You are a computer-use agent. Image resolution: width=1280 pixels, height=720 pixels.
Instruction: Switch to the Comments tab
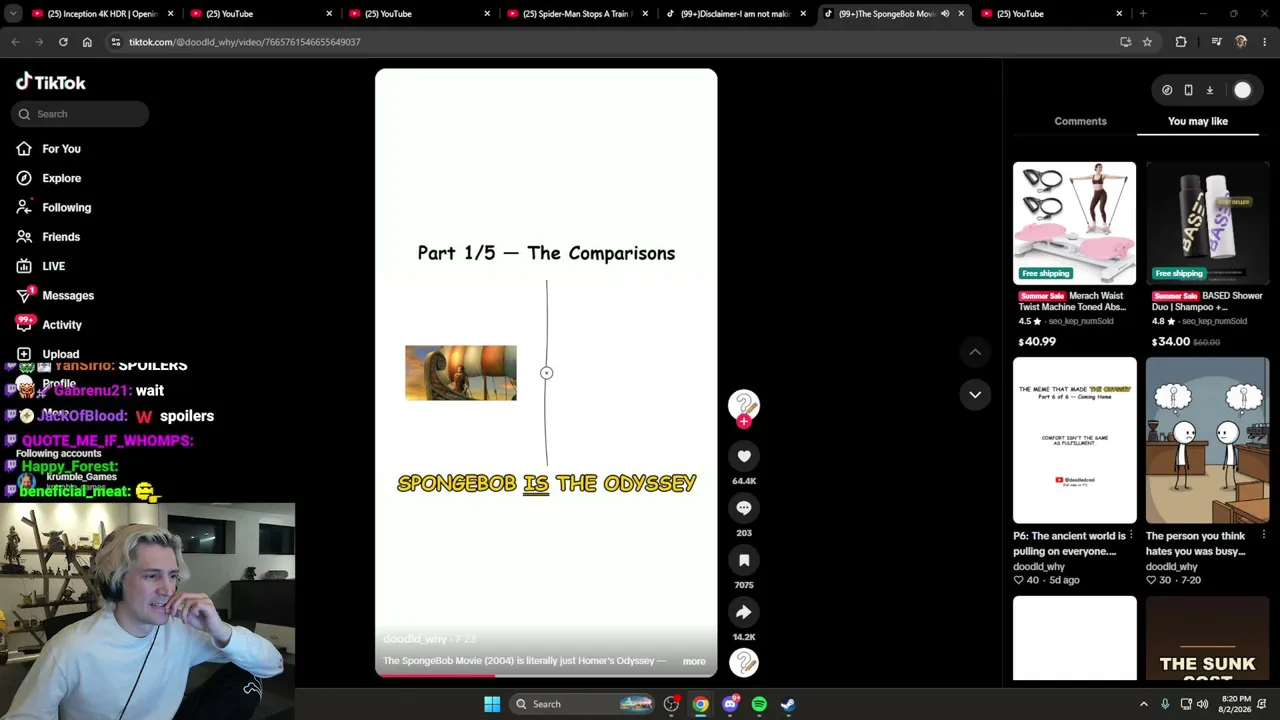(x=1080, y=121)
